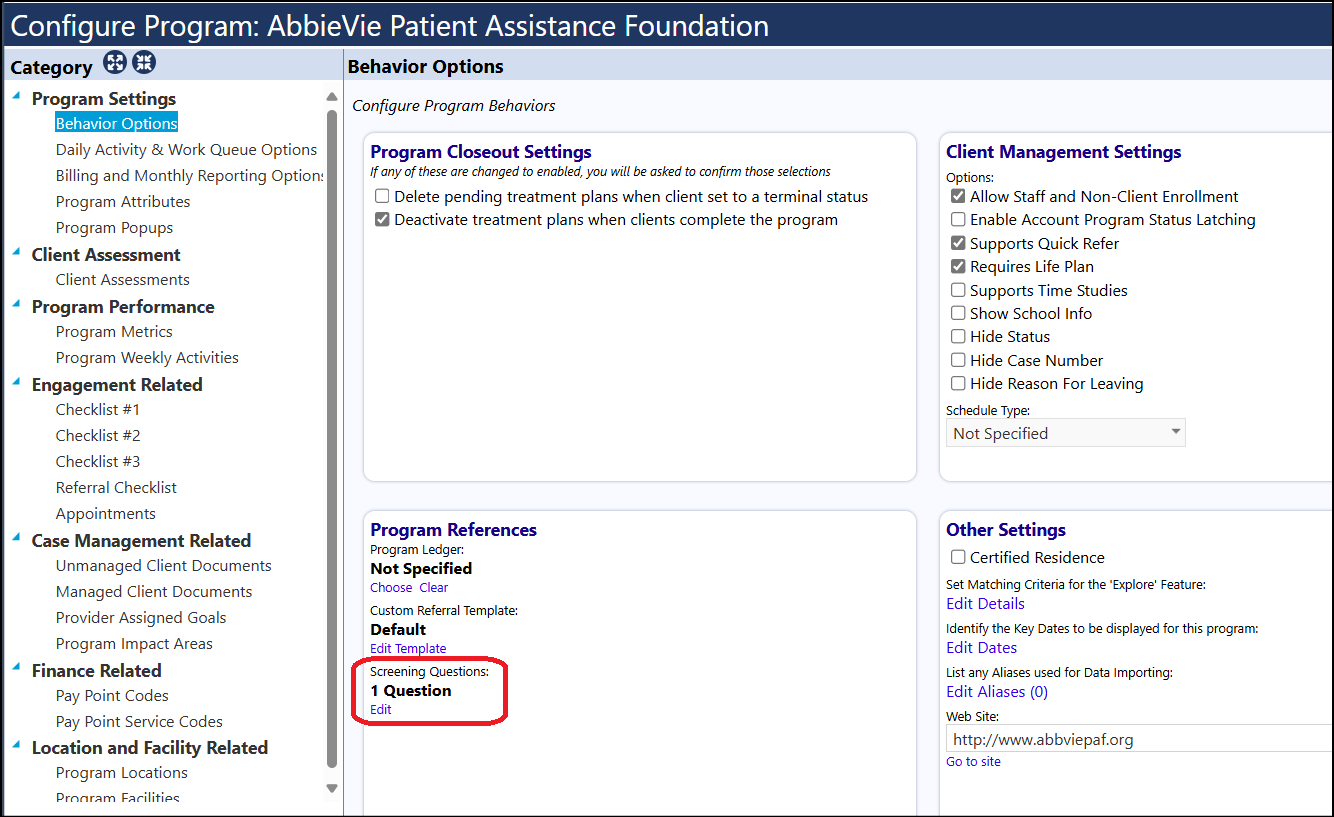1334x817 pixels.
Task: Open Daily Activity & Work Queue Options
Action: click(x=186, y=149)
